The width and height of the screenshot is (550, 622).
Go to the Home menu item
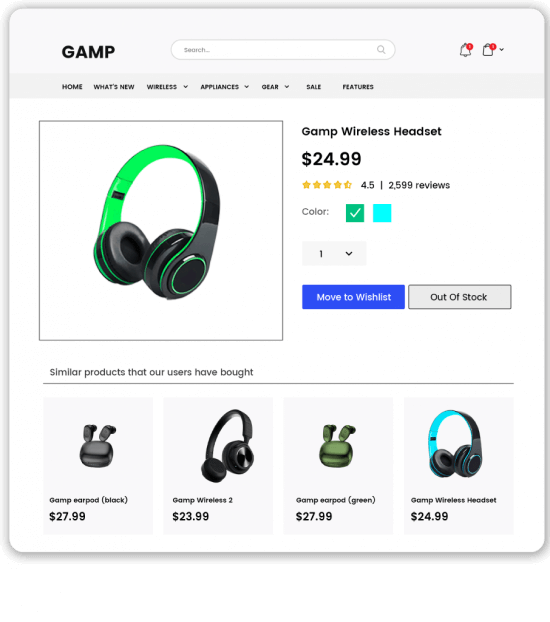(x=72, y=87)
